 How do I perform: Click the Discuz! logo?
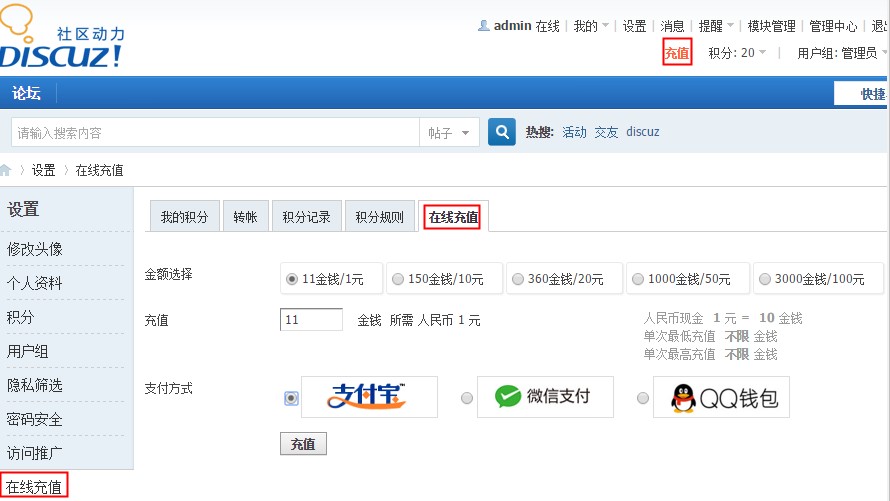point(61,37)
